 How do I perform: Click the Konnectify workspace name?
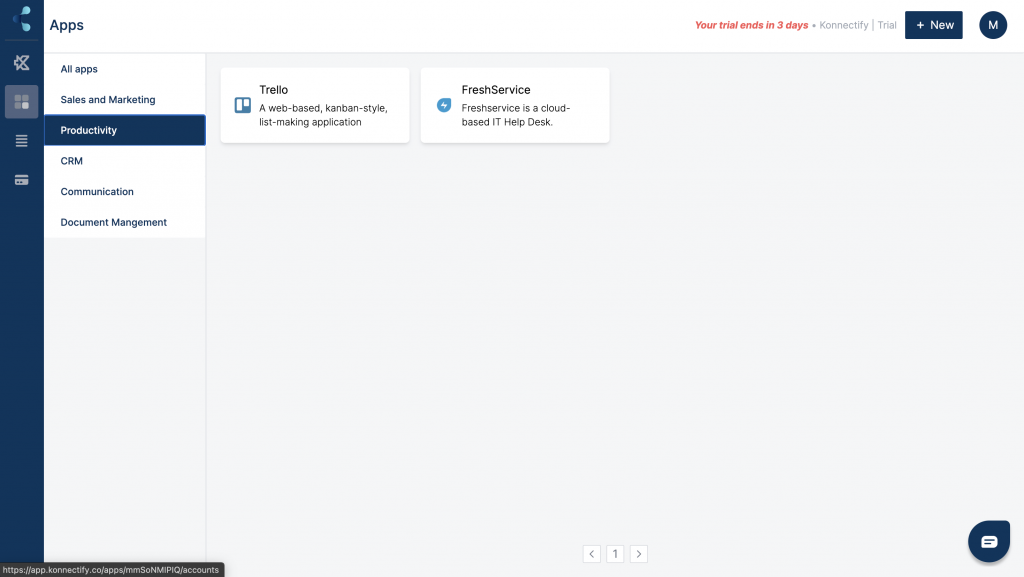click(844, 25)
